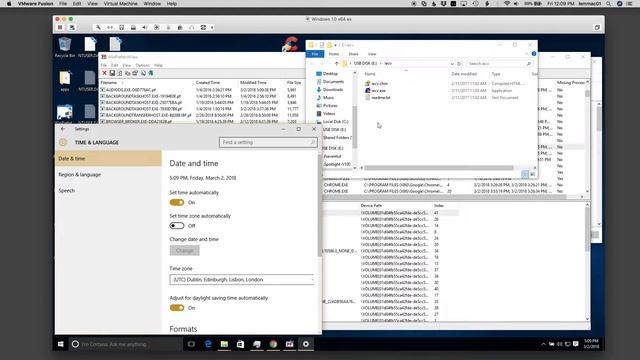The width and height of the screenshot is (640, 360).
Task: Click the Find a setting search box
Action: coord(268,142)
